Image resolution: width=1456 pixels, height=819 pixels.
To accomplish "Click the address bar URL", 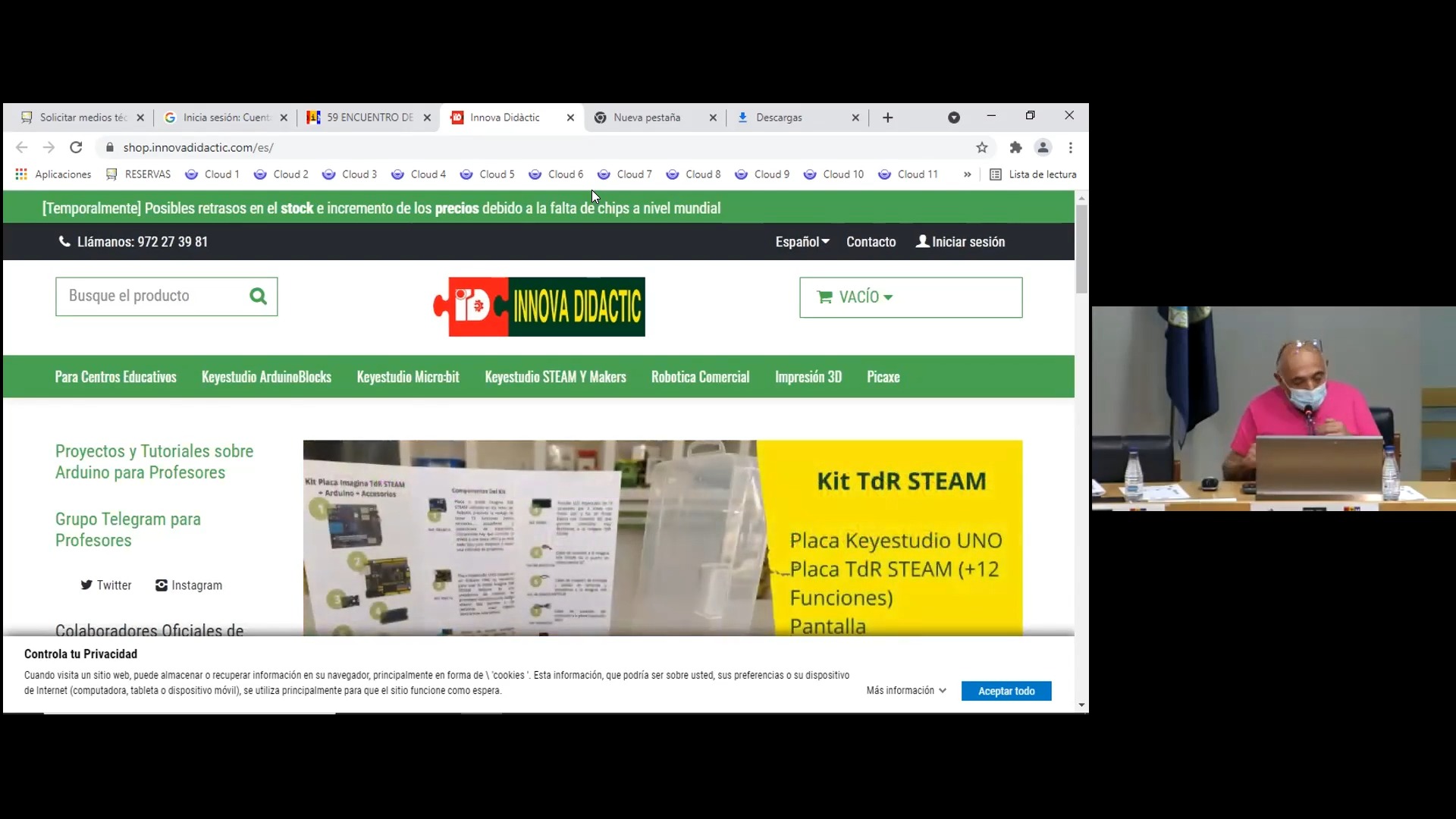I will coord(199,147).
